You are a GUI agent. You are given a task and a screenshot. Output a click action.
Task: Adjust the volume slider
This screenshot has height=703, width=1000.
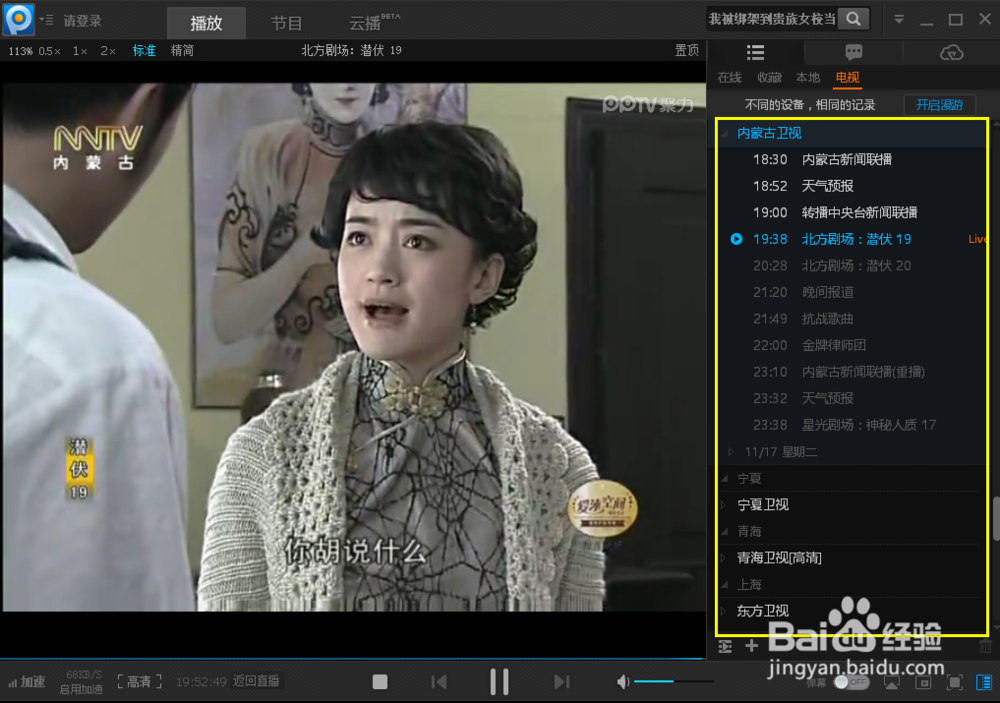click(x=673, y=682)
